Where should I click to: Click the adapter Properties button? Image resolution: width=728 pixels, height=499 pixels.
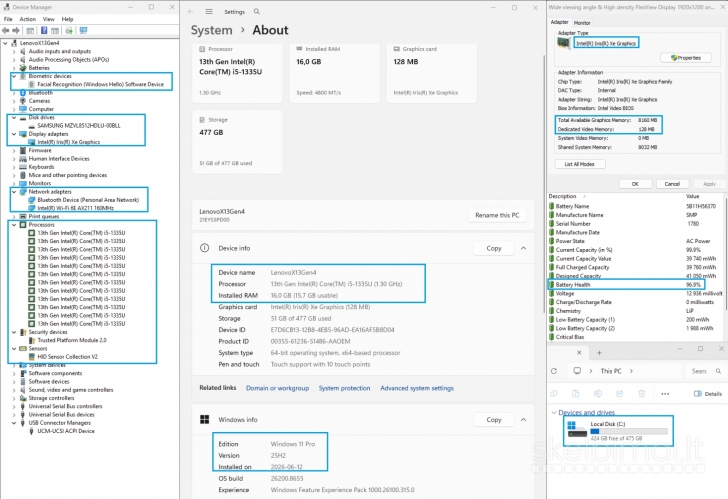tap(686, 58)
